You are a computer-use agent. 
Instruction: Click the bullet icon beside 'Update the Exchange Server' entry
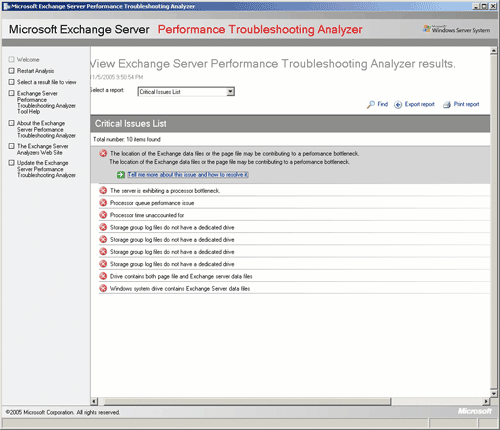12,163
